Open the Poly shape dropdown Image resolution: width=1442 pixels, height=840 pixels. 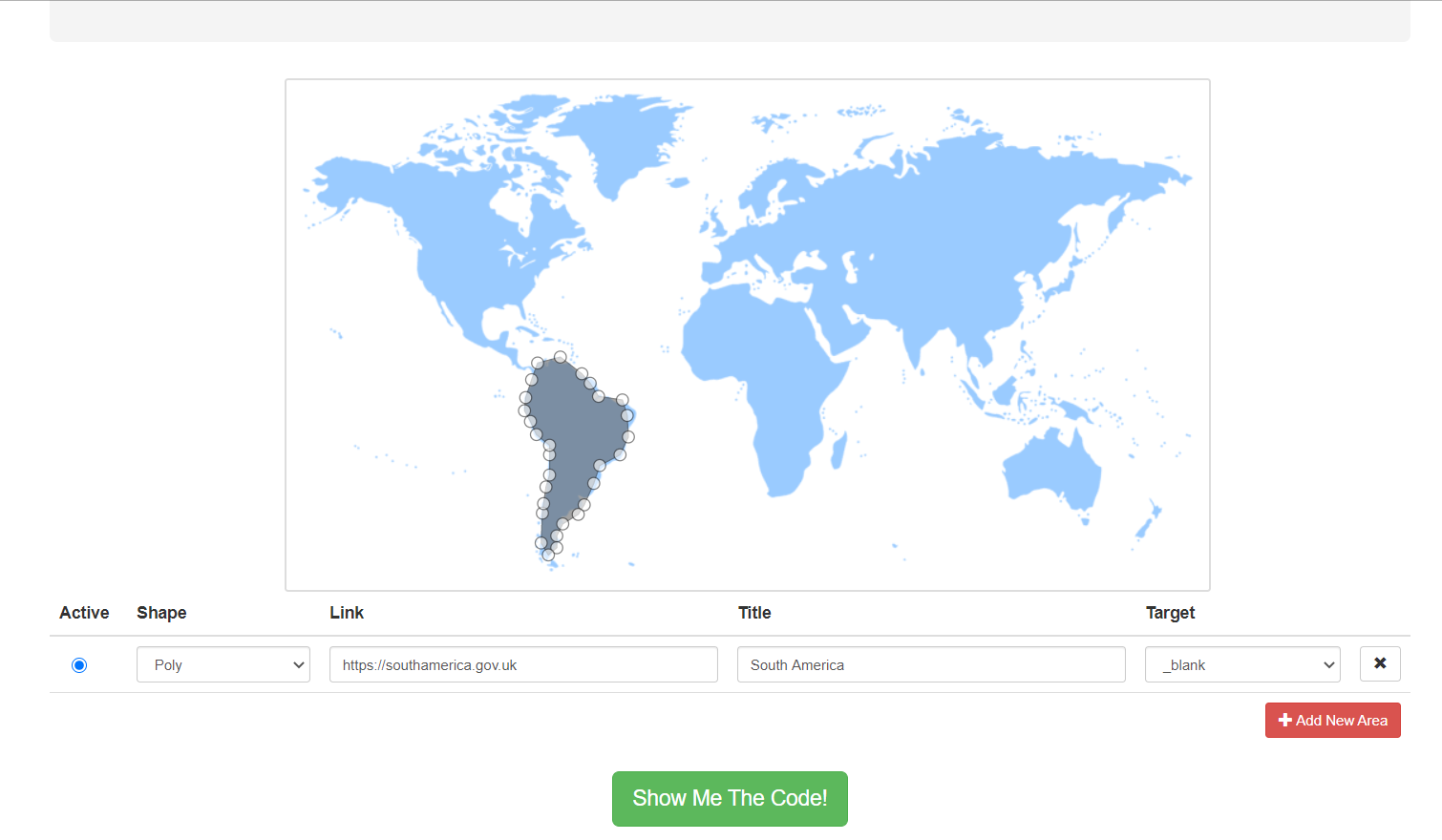[x=223, y=665]
